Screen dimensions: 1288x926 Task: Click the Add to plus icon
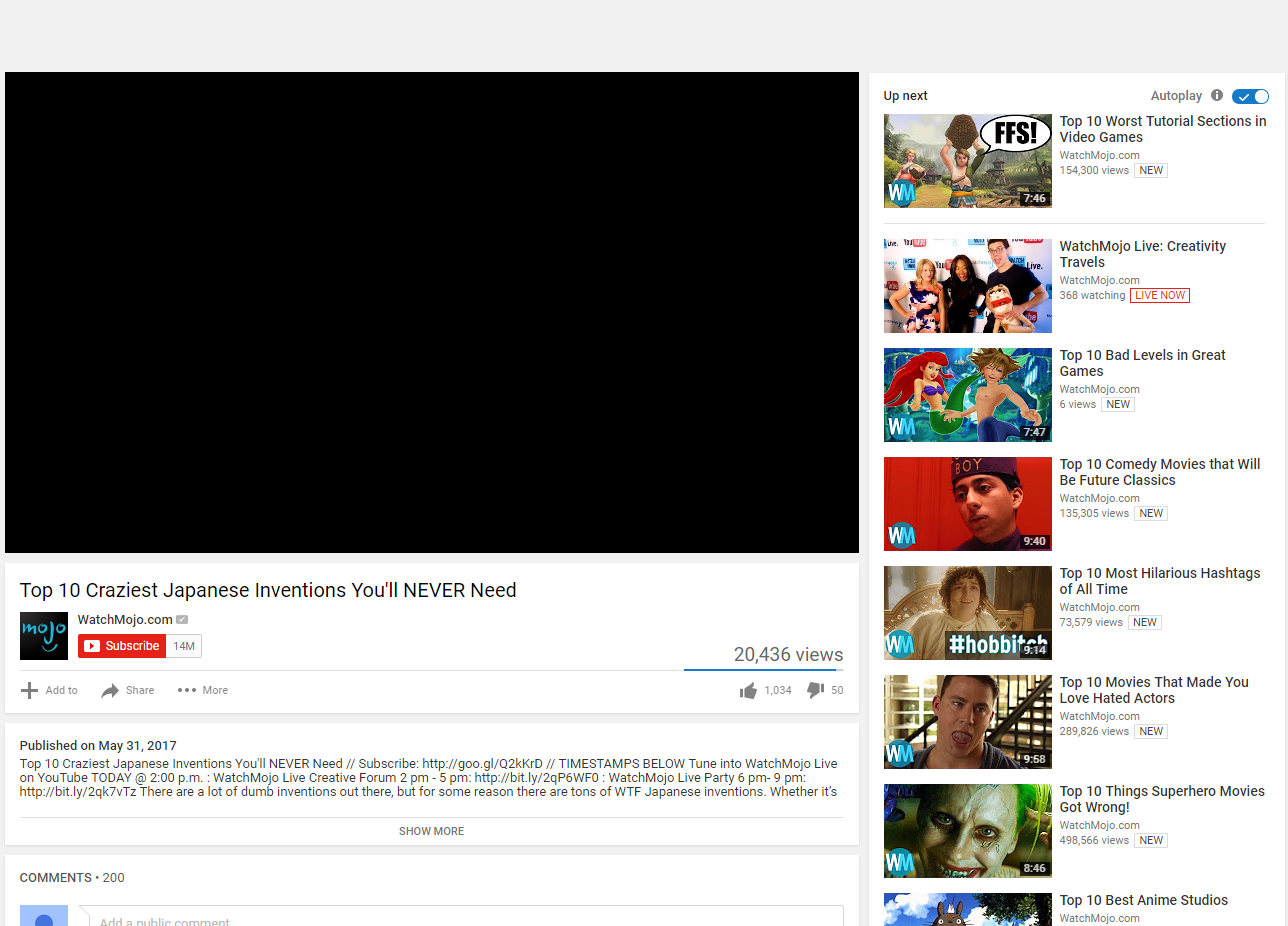pyautogui.click(x=30, y=690)
